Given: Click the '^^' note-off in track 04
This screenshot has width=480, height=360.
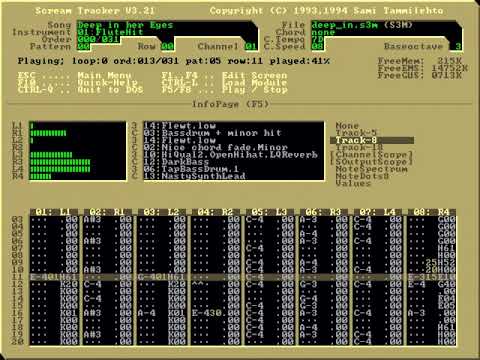Looking at the screenshot, I should pos(198,284).
